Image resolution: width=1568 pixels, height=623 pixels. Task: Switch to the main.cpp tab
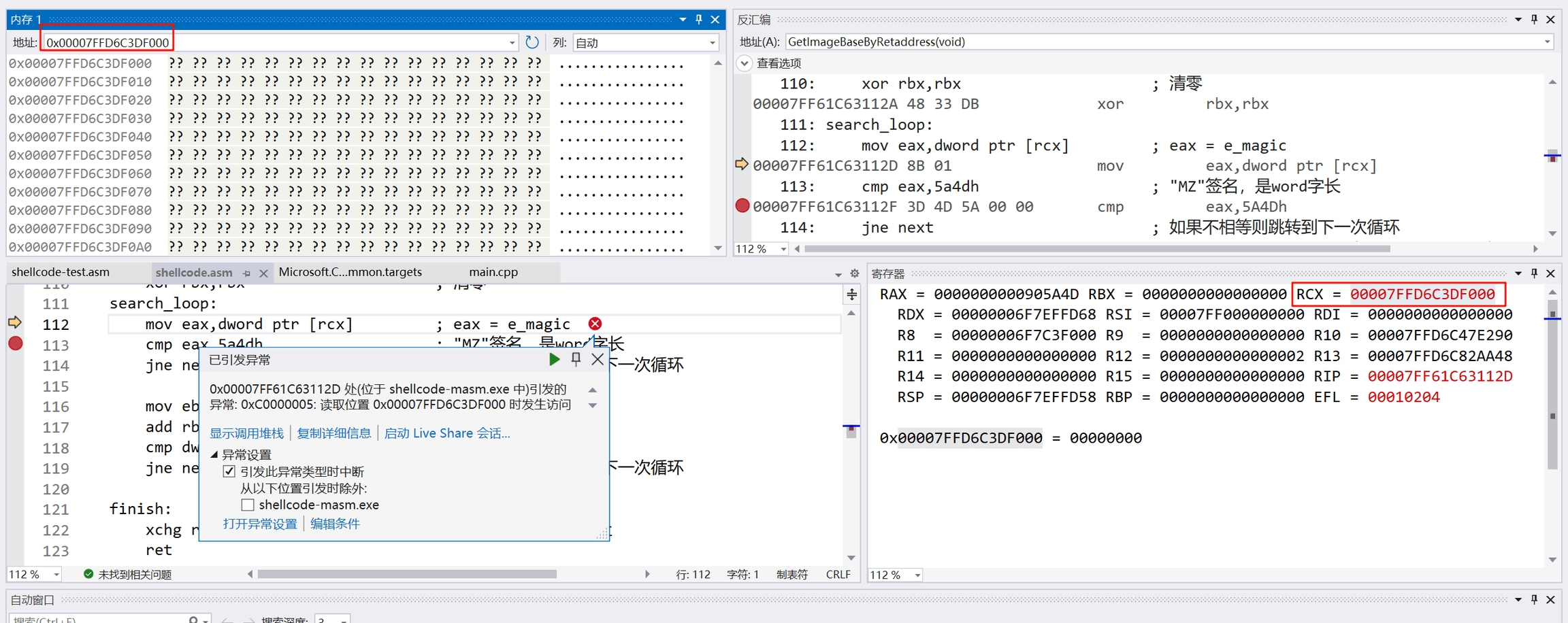point(493,272)
